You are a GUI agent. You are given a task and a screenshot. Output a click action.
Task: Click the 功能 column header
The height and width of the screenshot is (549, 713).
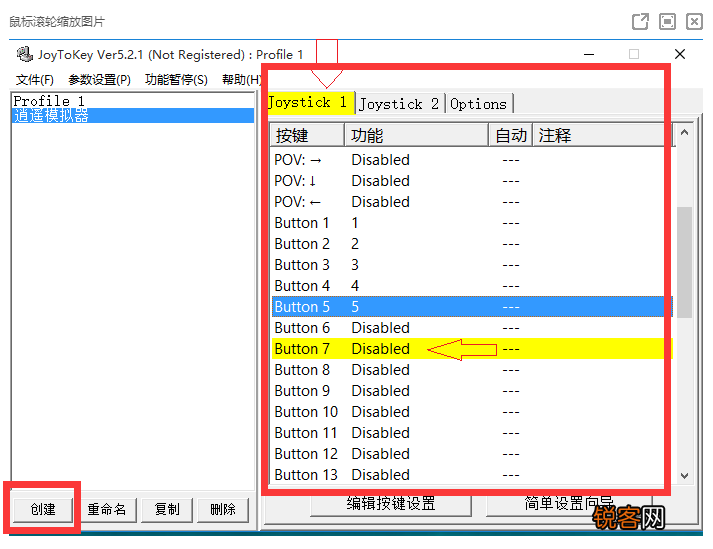pos(417,135)
